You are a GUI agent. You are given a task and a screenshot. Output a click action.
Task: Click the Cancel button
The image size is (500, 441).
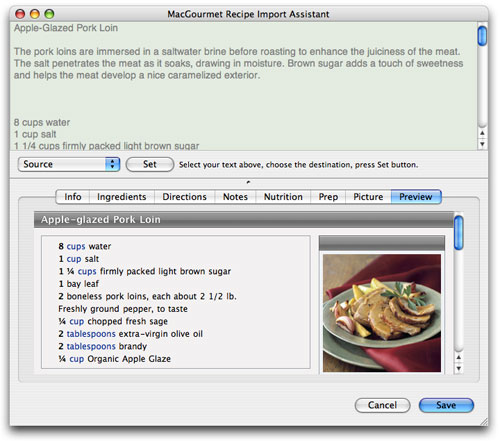tap(382, 405)
